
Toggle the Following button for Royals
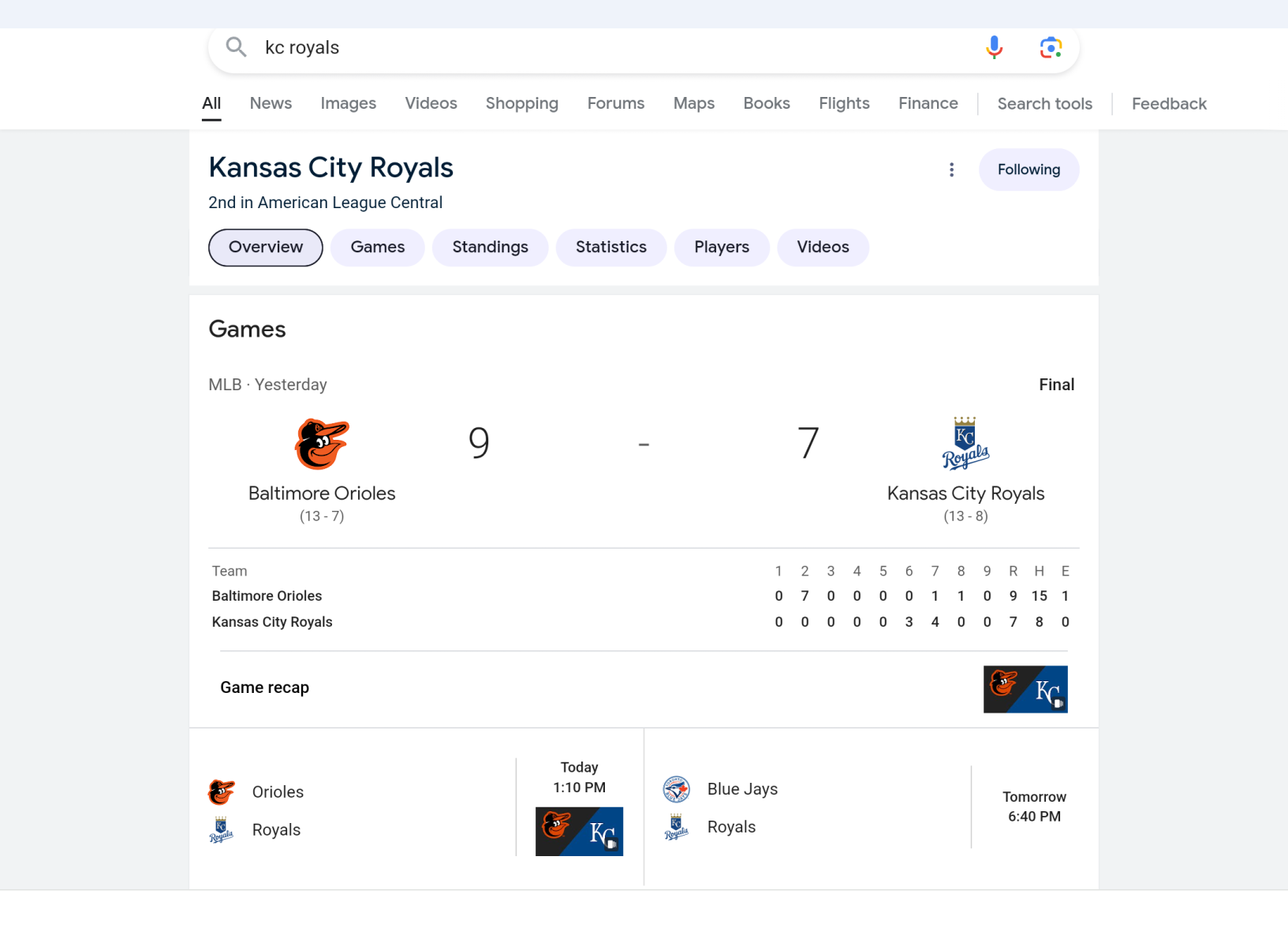[x=1029, y=169]
